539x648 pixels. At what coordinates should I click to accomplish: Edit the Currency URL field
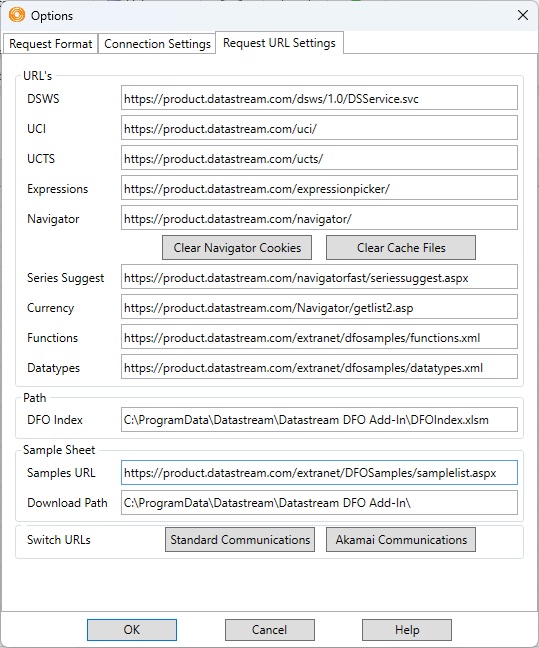[319, 307]
